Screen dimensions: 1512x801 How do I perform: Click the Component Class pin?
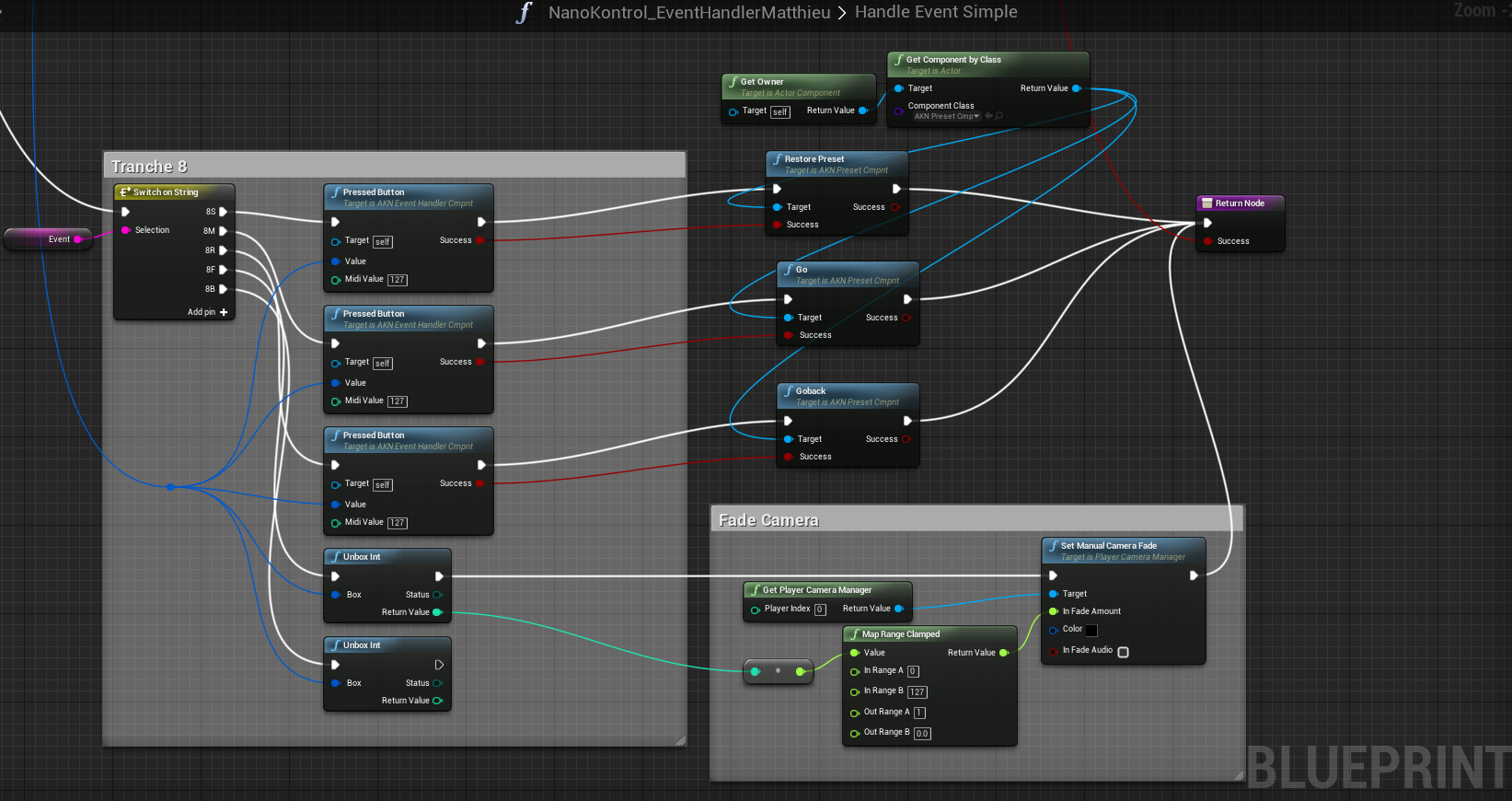tap(899, 111)
